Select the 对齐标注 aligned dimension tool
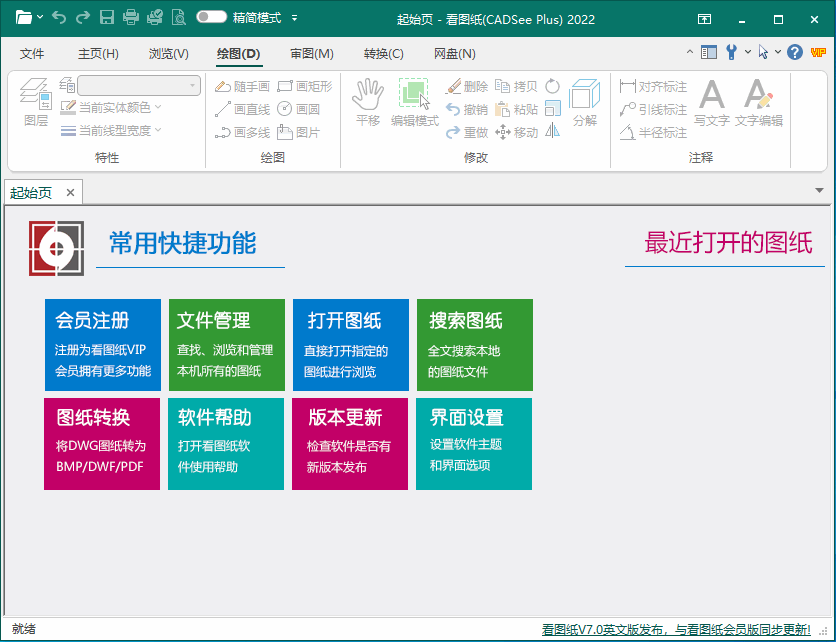Image resolution: width=836 pixels, height=642 pixels. [653, 86]
